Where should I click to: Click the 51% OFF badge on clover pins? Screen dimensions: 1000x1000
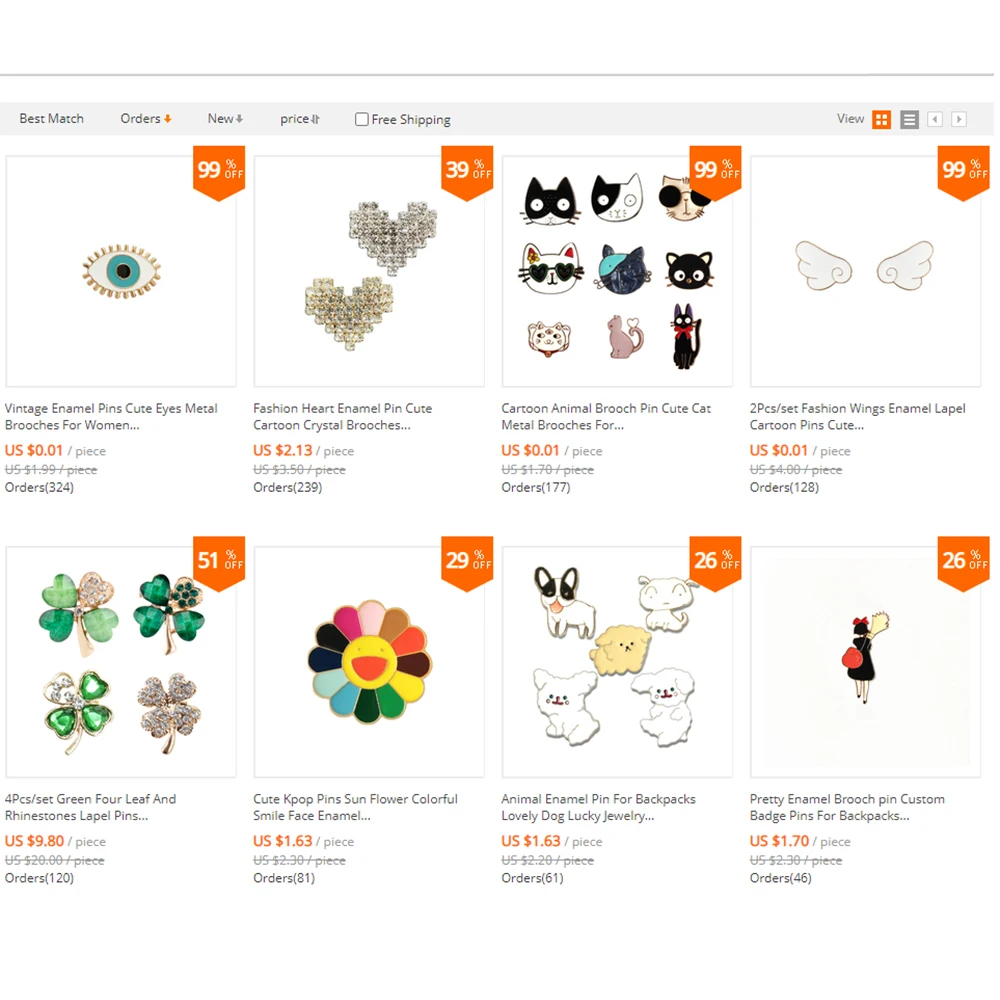click(x=219, y=563)
